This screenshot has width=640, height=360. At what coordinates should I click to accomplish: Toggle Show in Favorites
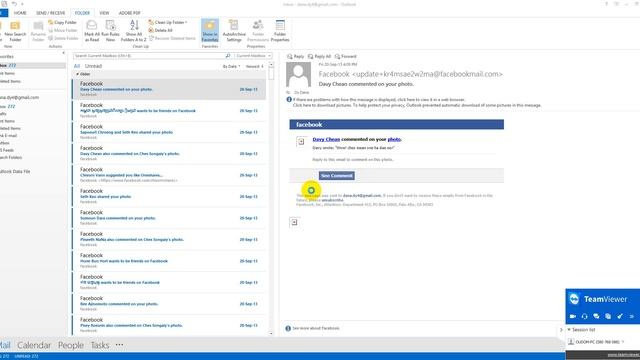[210, 31]
